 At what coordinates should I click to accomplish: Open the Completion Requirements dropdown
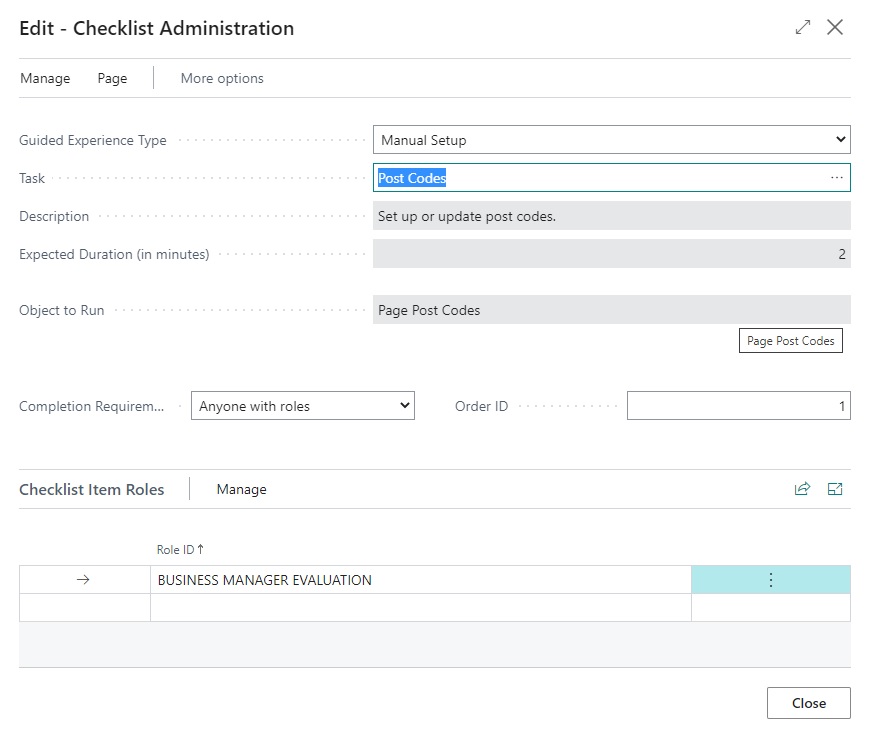pos(302,406)
